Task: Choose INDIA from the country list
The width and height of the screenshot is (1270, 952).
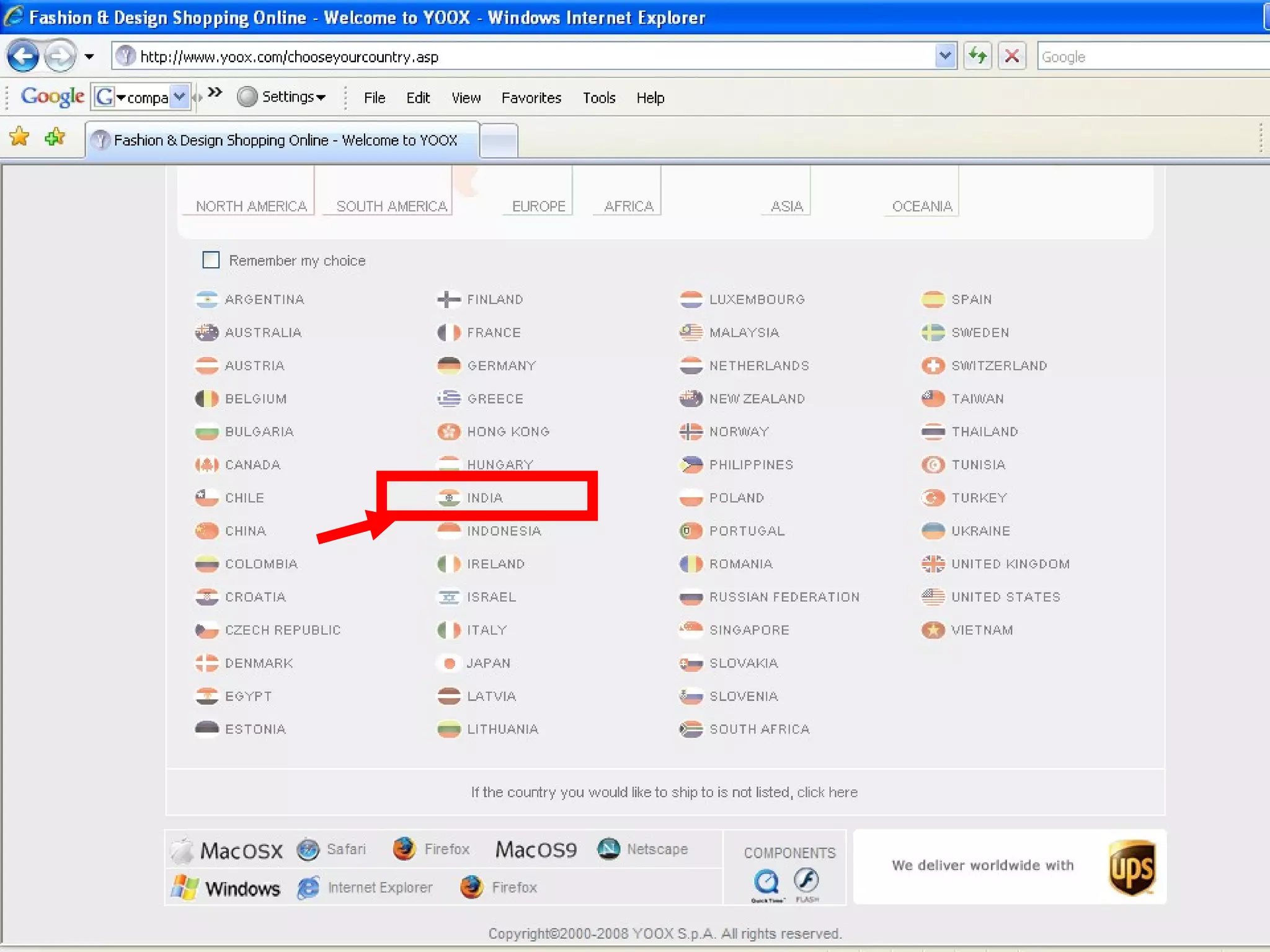Action: pos(484,498)
